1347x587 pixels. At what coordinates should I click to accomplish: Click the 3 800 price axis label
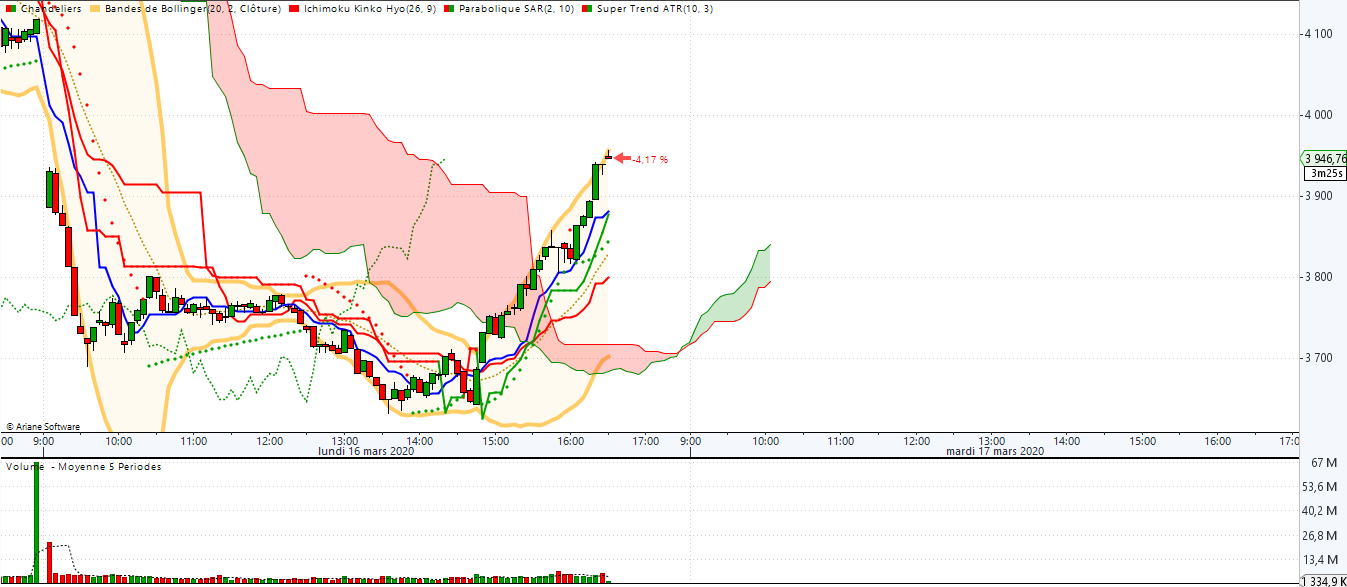pyautogui.click(x=1318, y=277)
